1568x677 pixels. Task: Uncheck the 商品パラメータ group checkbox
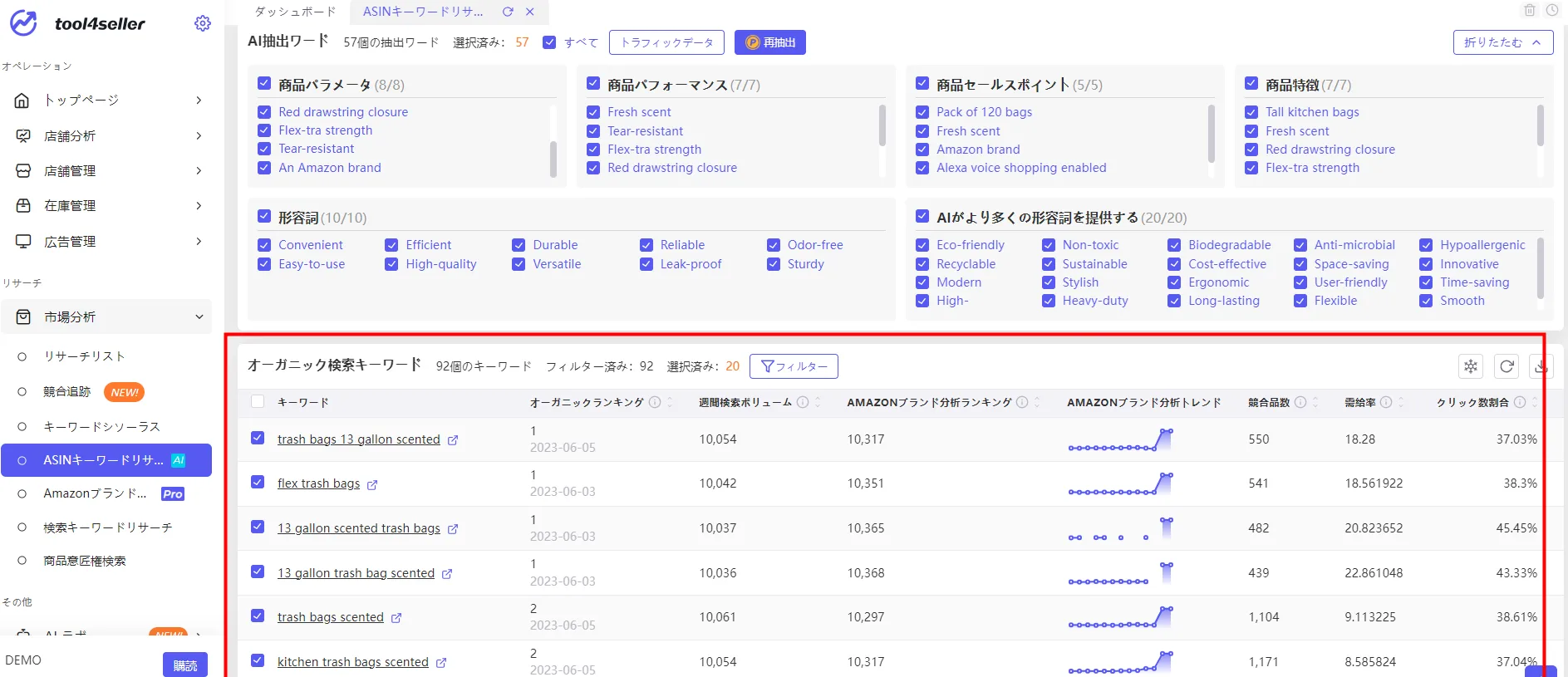[x=264, y=83]
